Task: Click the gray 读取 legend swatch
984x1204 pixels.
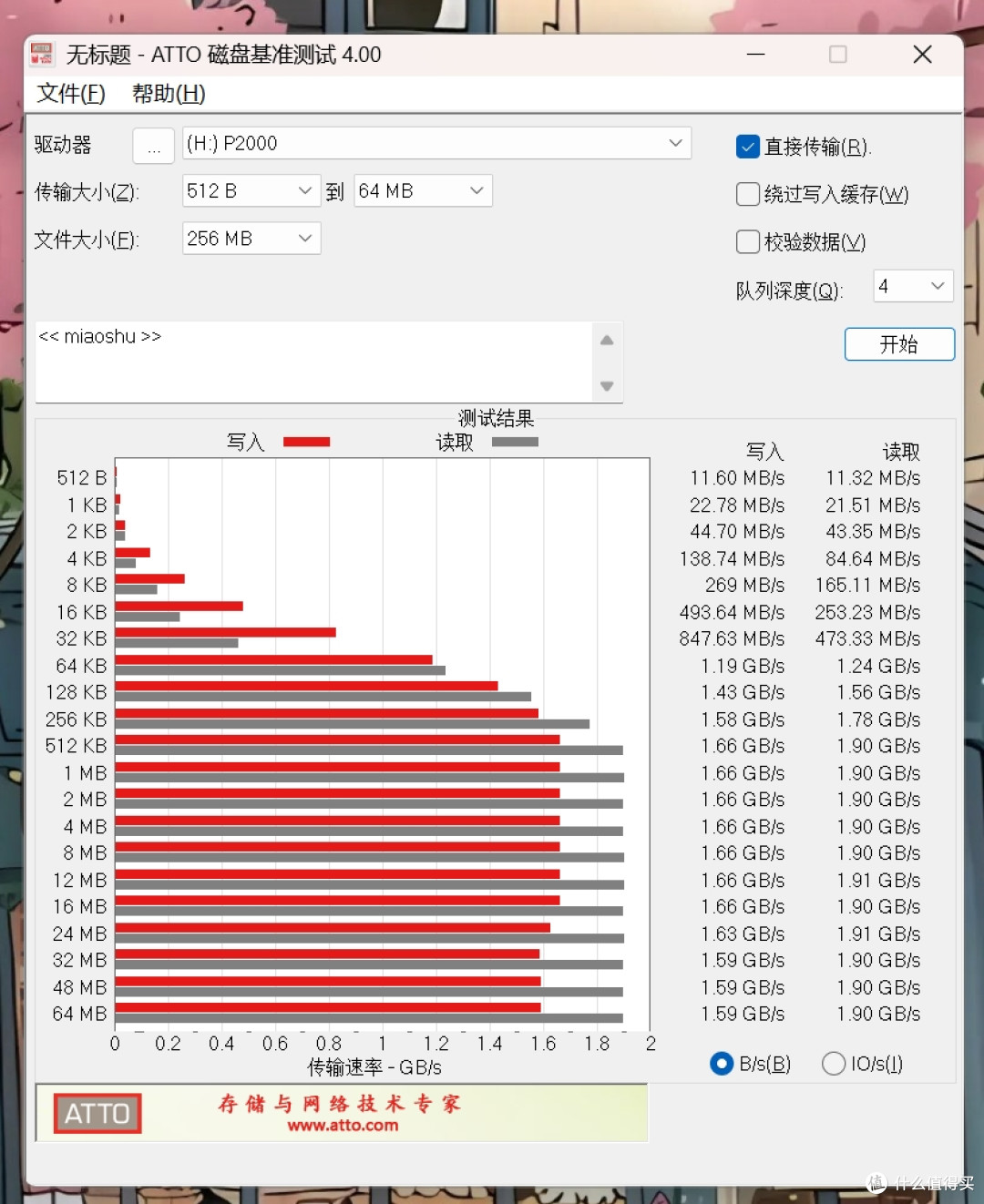Action: click(x=515, y=442)
